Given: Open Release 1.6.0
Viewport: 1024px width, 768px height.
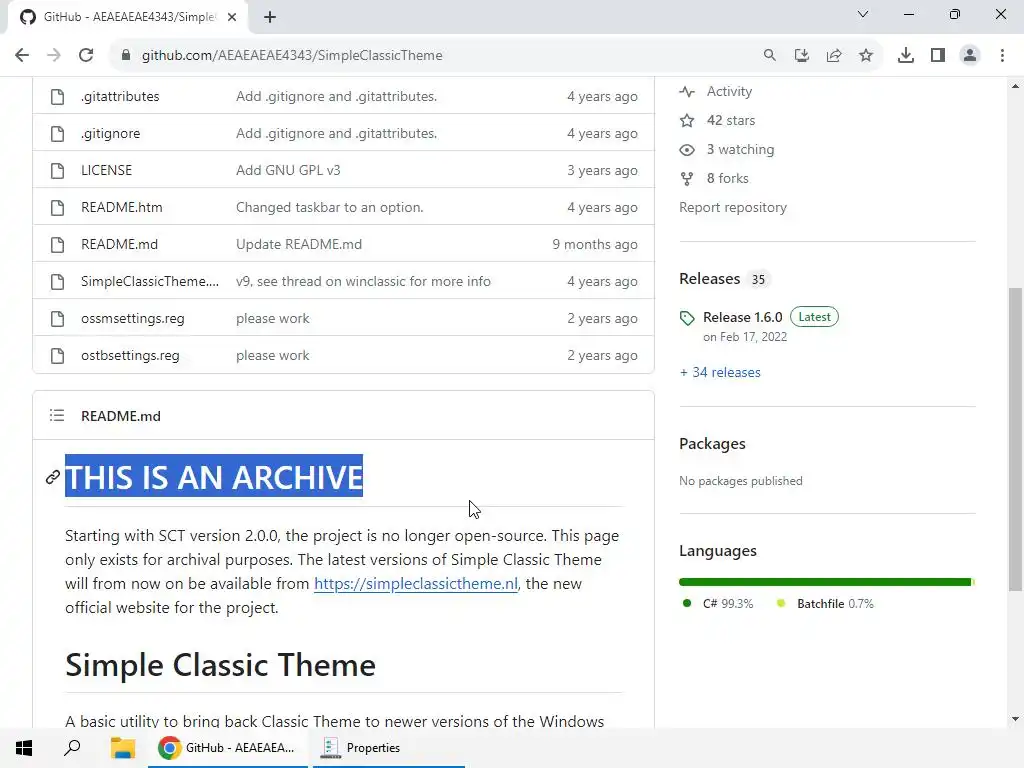Looking at the screenshot, I should click(x=743, y=317).
